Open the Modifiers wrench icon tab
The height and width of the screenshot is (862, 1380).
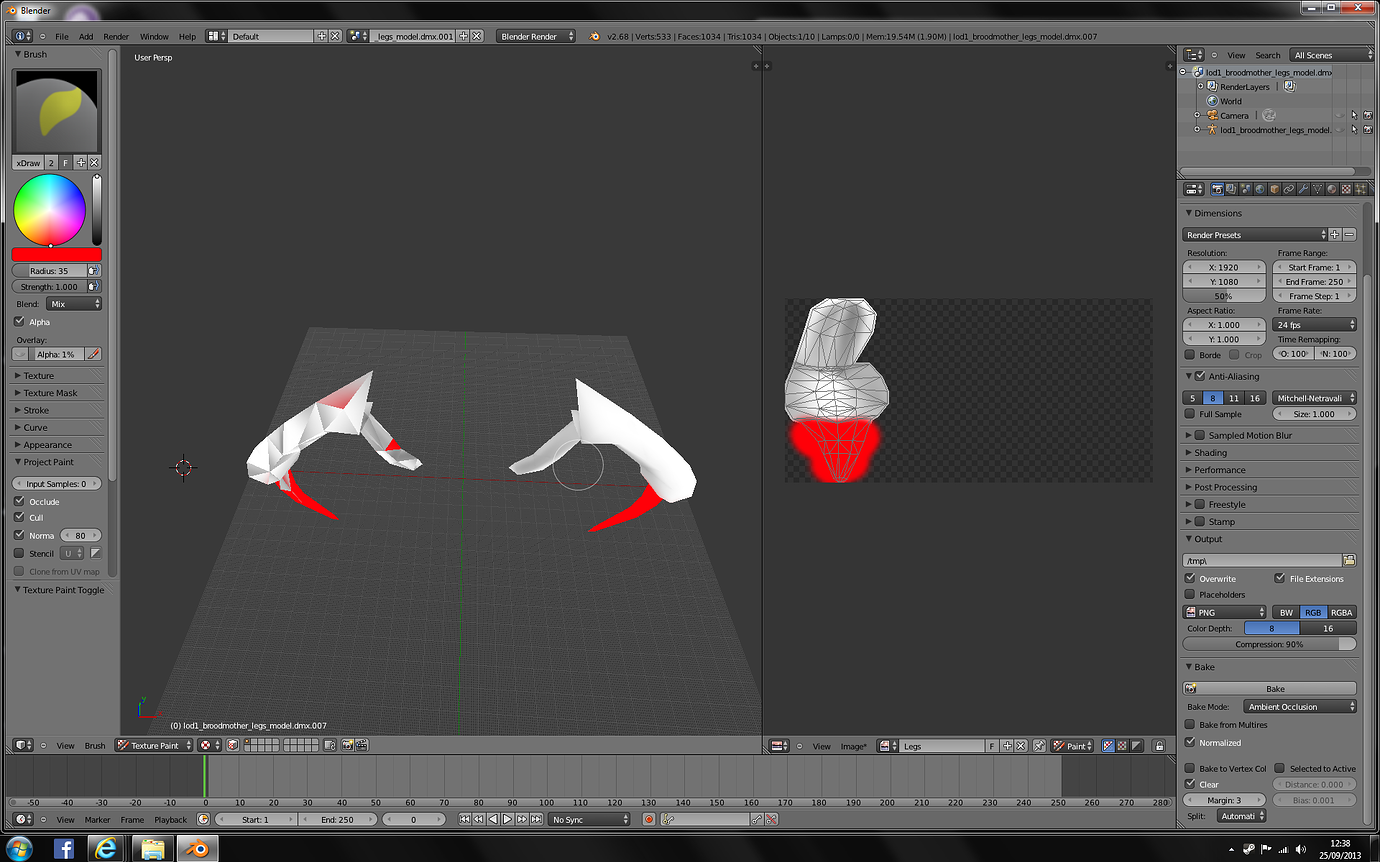coord(1304,189)
